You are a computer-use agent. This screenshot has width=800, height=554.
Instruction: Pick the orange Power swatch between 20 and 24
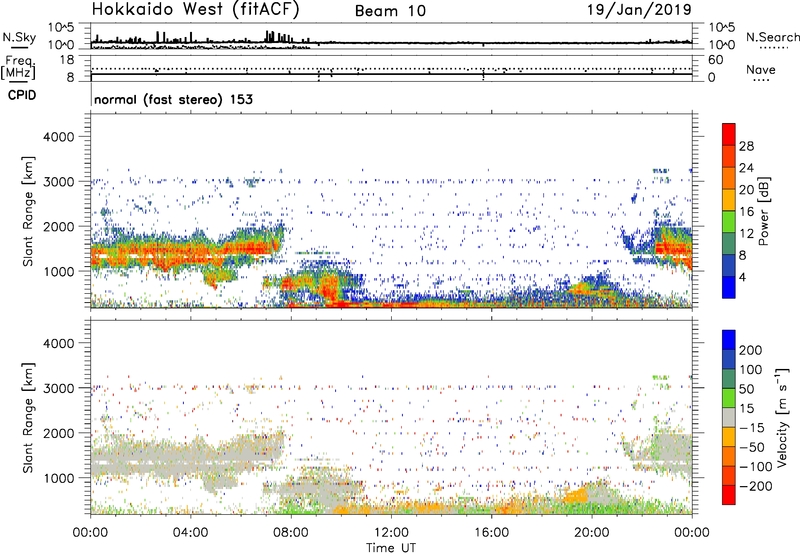click(729, 178)
